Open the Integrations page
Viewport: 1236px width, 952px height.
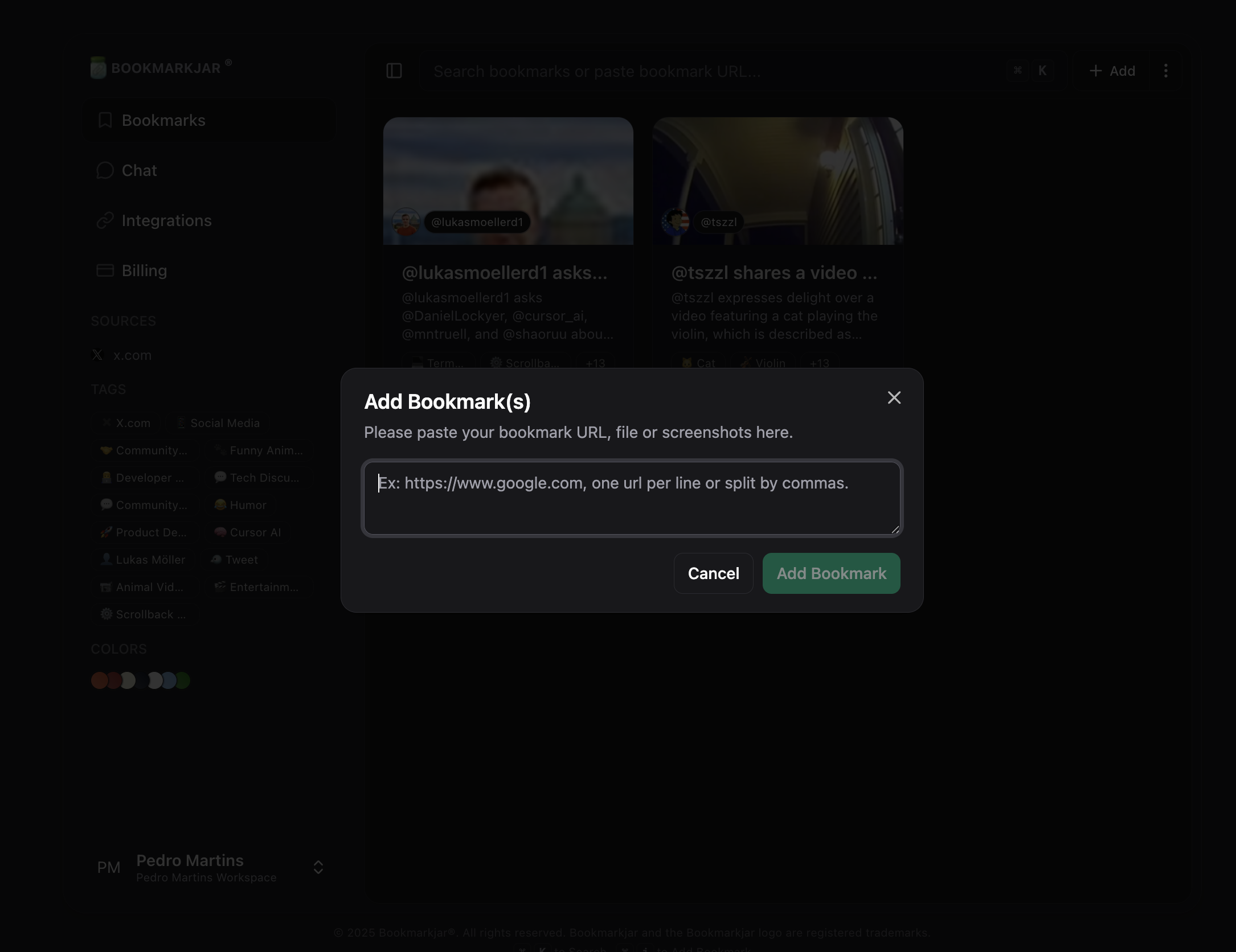tap(166, 220)
